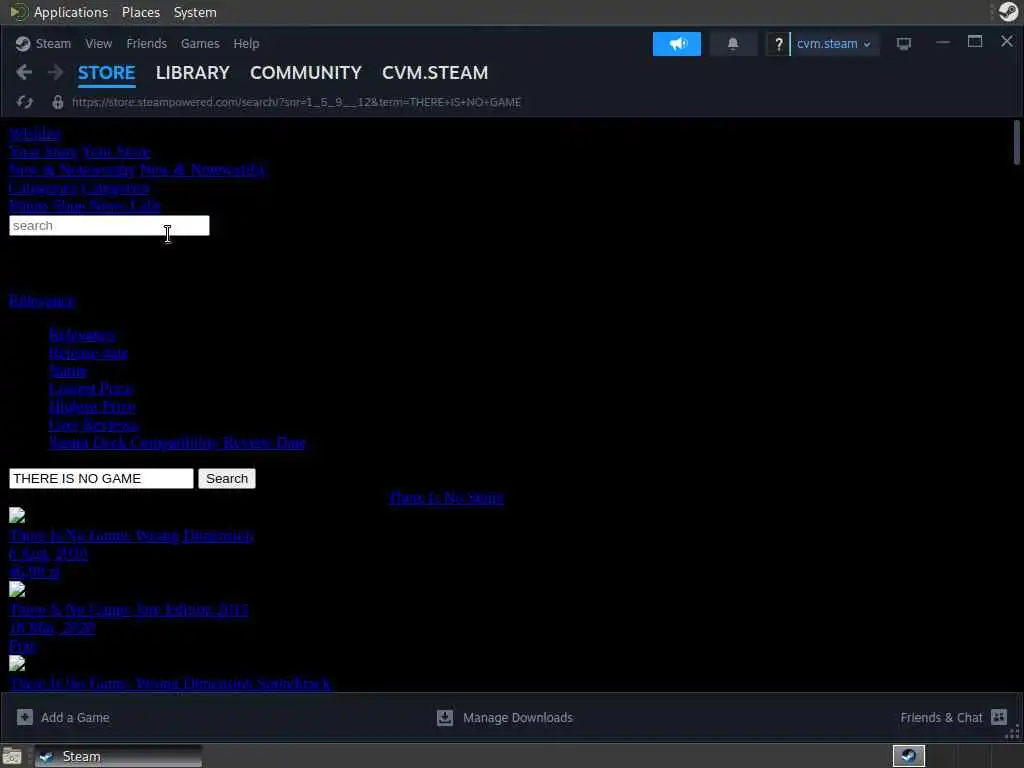Sort results by User Reviews
Screen dimensions: 1024x768
coord(93,424)
